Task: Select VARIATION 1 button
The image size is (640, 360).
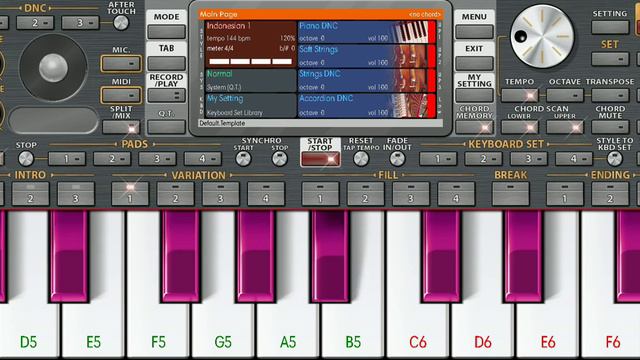Action: click(130, 193)
